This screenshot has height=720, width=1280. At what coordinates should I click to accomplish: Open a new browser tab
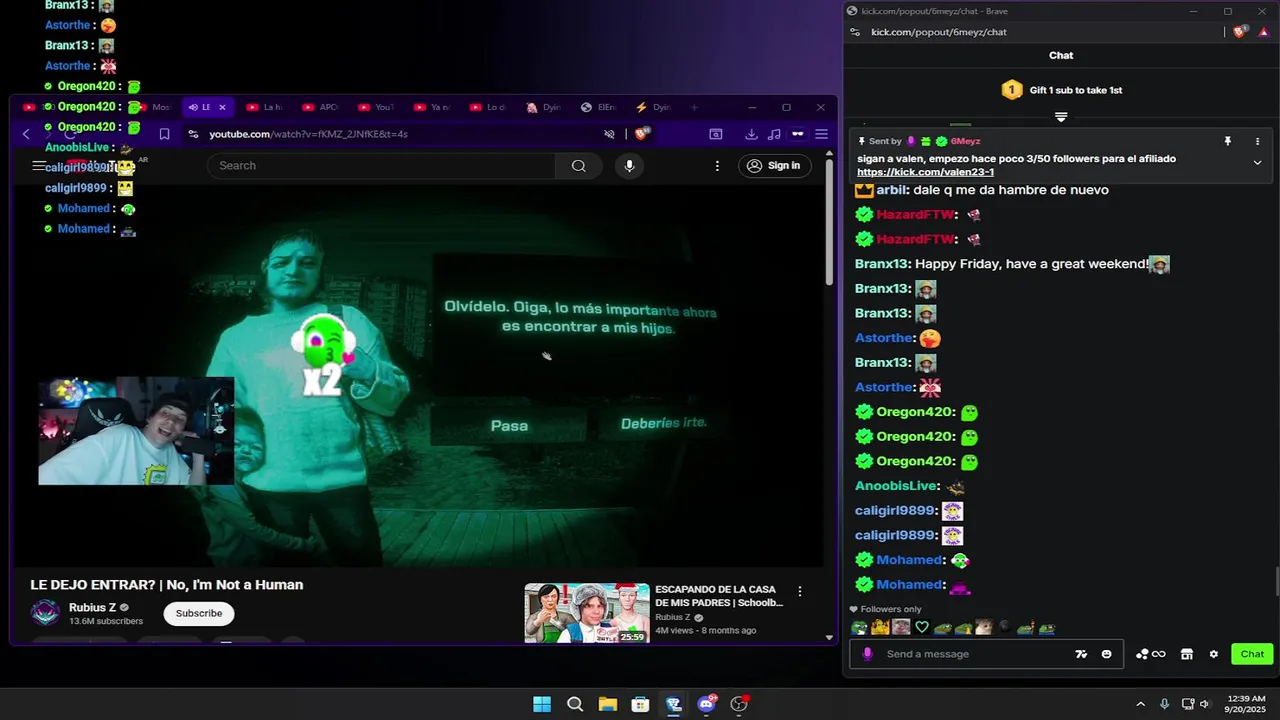tap(694, 107)
